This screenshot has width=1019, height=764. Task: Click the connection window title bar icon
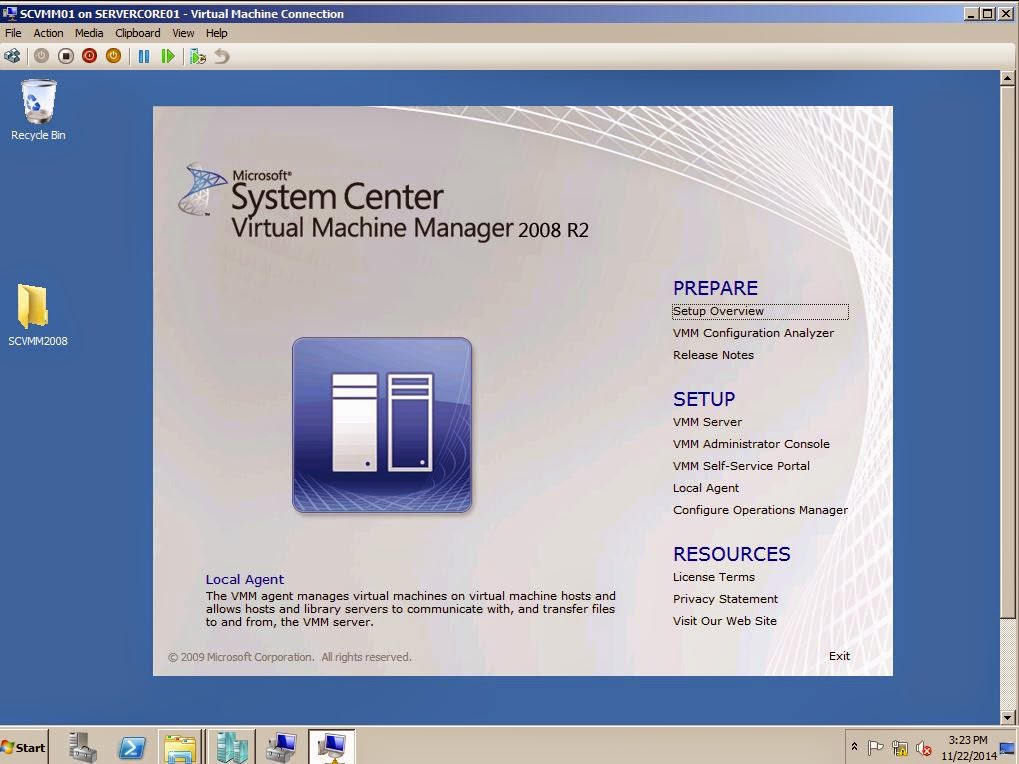[x=9, y=13]
